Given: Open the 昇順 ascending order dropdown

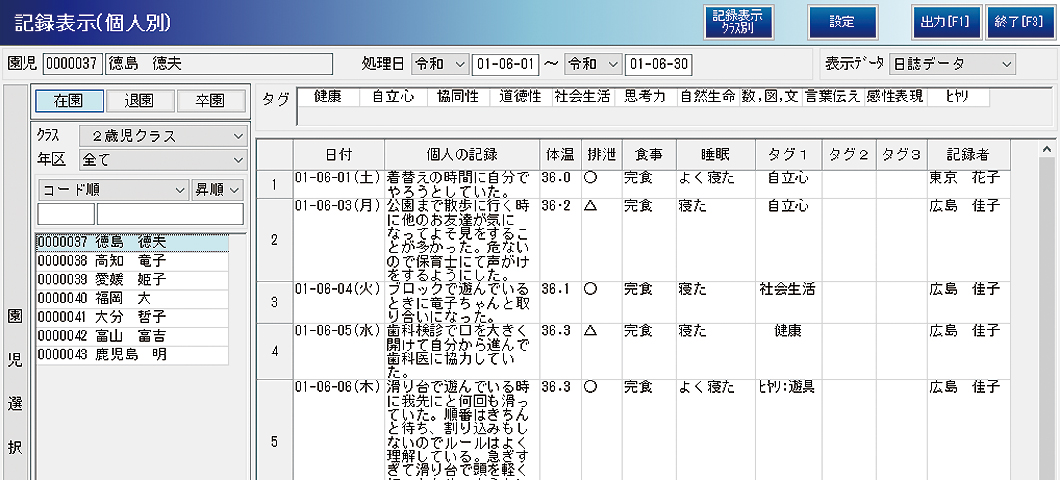Looking at the screenshot, I should (x=218, y=189).
